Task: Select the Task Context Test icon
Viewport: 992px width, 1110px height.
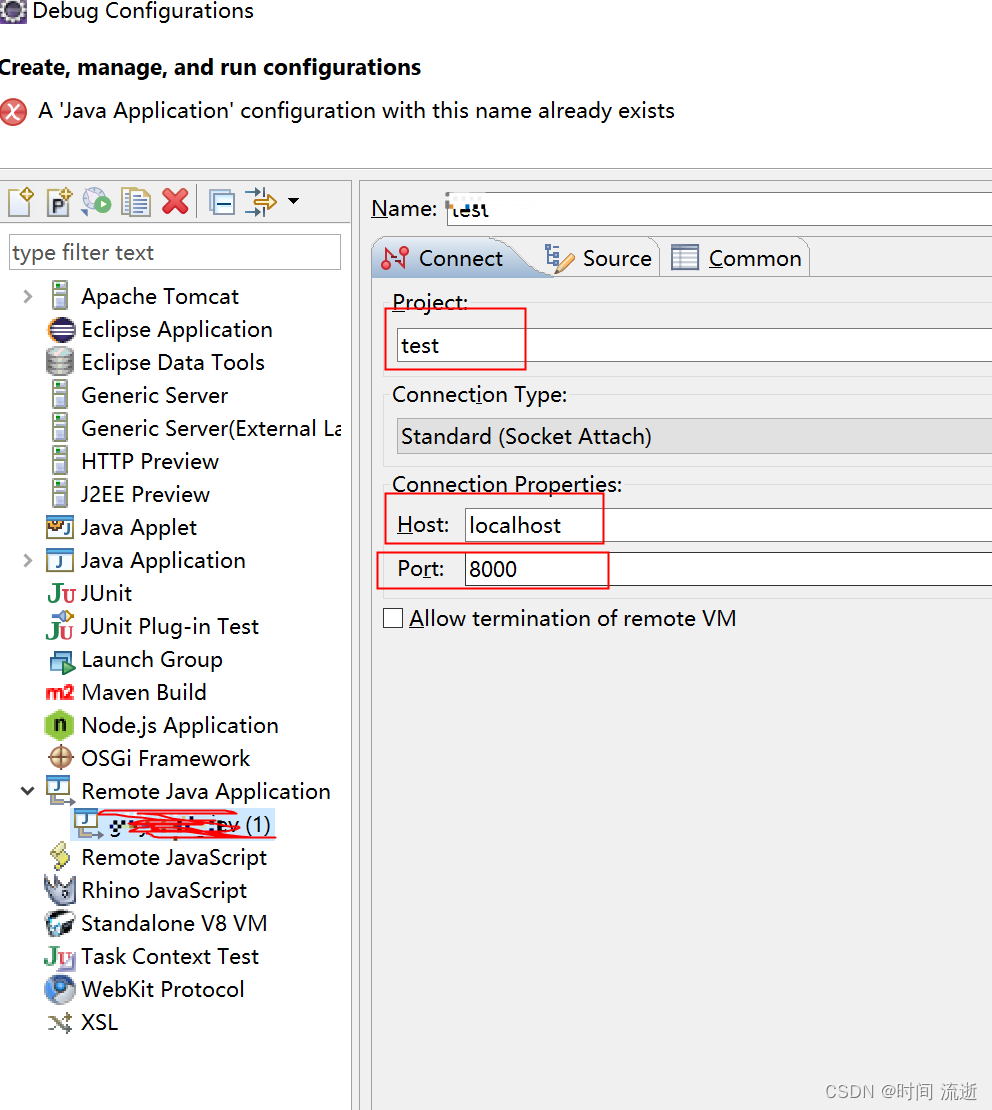Action: coord(59,957)
